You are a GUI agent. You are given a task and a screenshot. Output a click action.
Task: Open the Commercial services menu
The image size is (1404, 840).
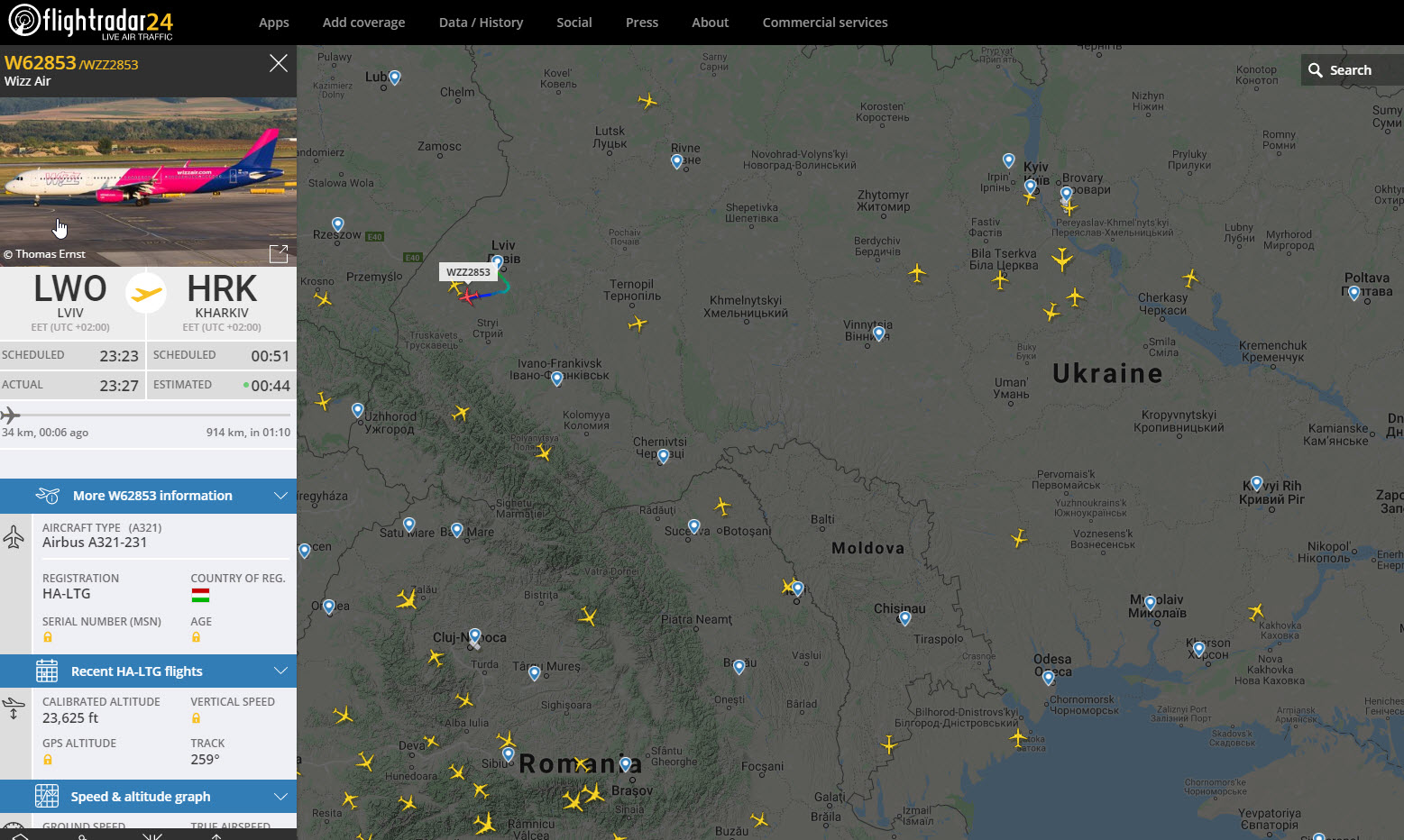[x=825, y=23]
